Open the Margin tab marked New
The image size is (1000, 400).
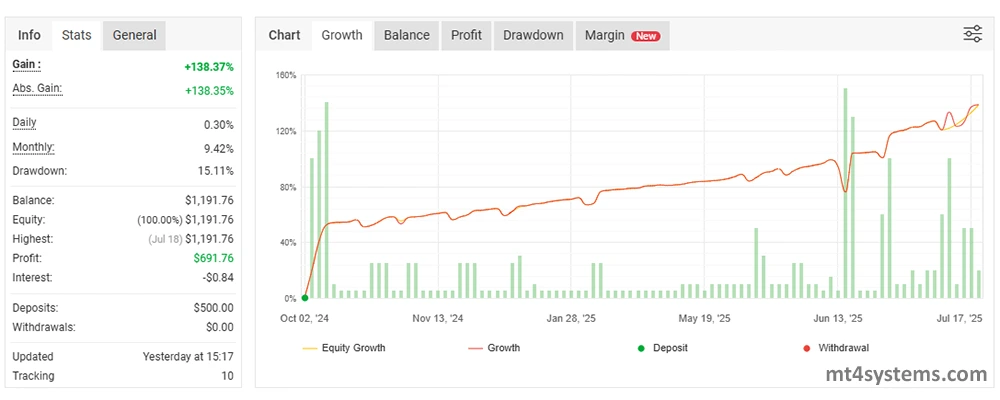click(621, 35)
